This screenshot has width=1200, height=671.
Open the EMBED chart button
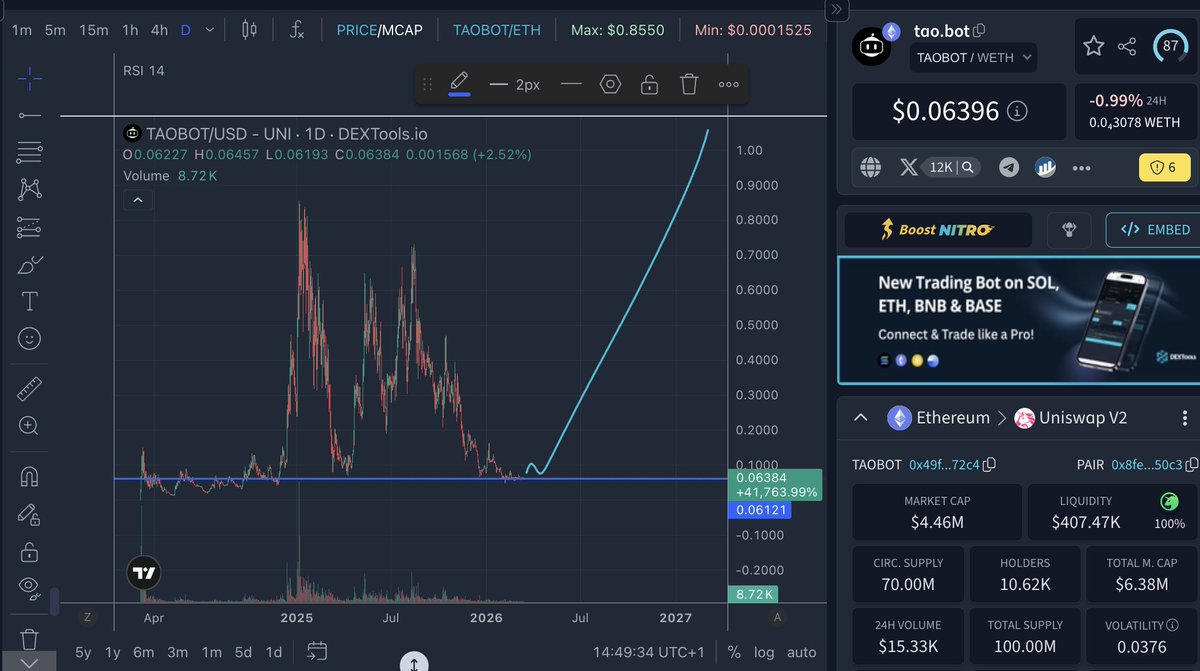click(x=1153, y=230)
